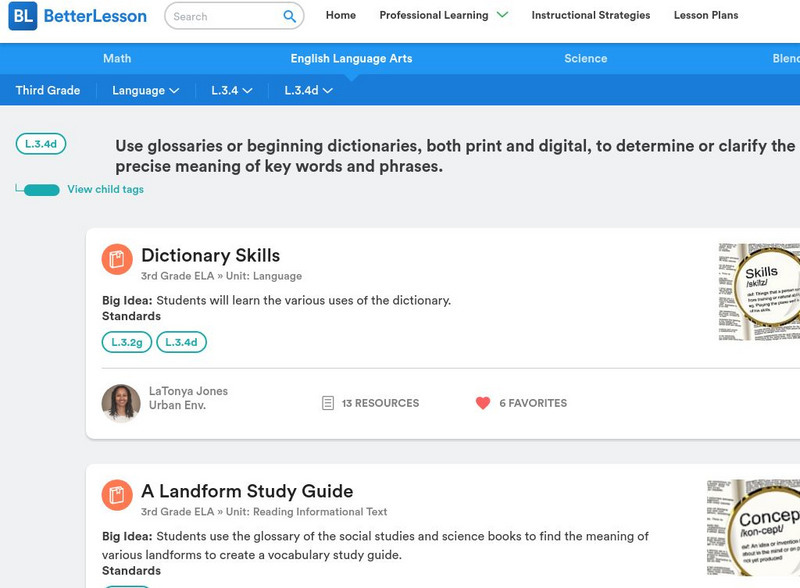Switch to the Math subject tab
800x588 pixels.
(x=117, y=59)
